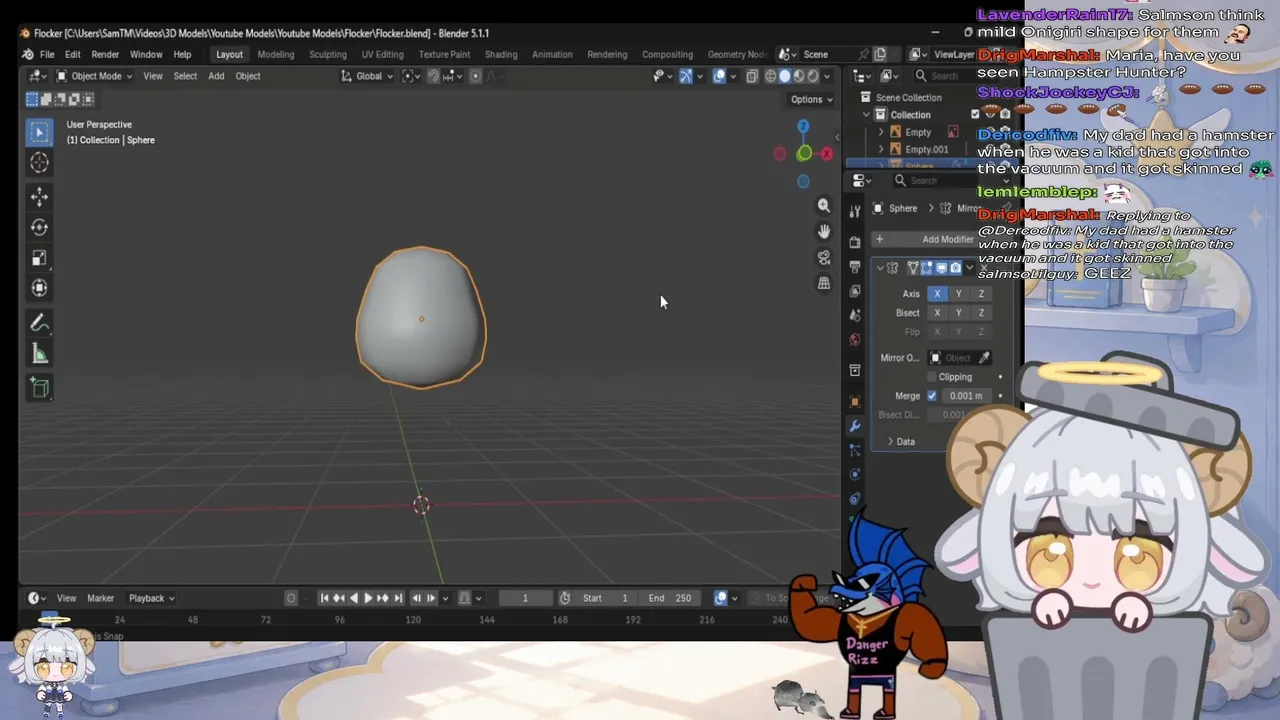Uncheck the Merge checkbox
This screenshot has height=720, width=1280.
point(932,396)
